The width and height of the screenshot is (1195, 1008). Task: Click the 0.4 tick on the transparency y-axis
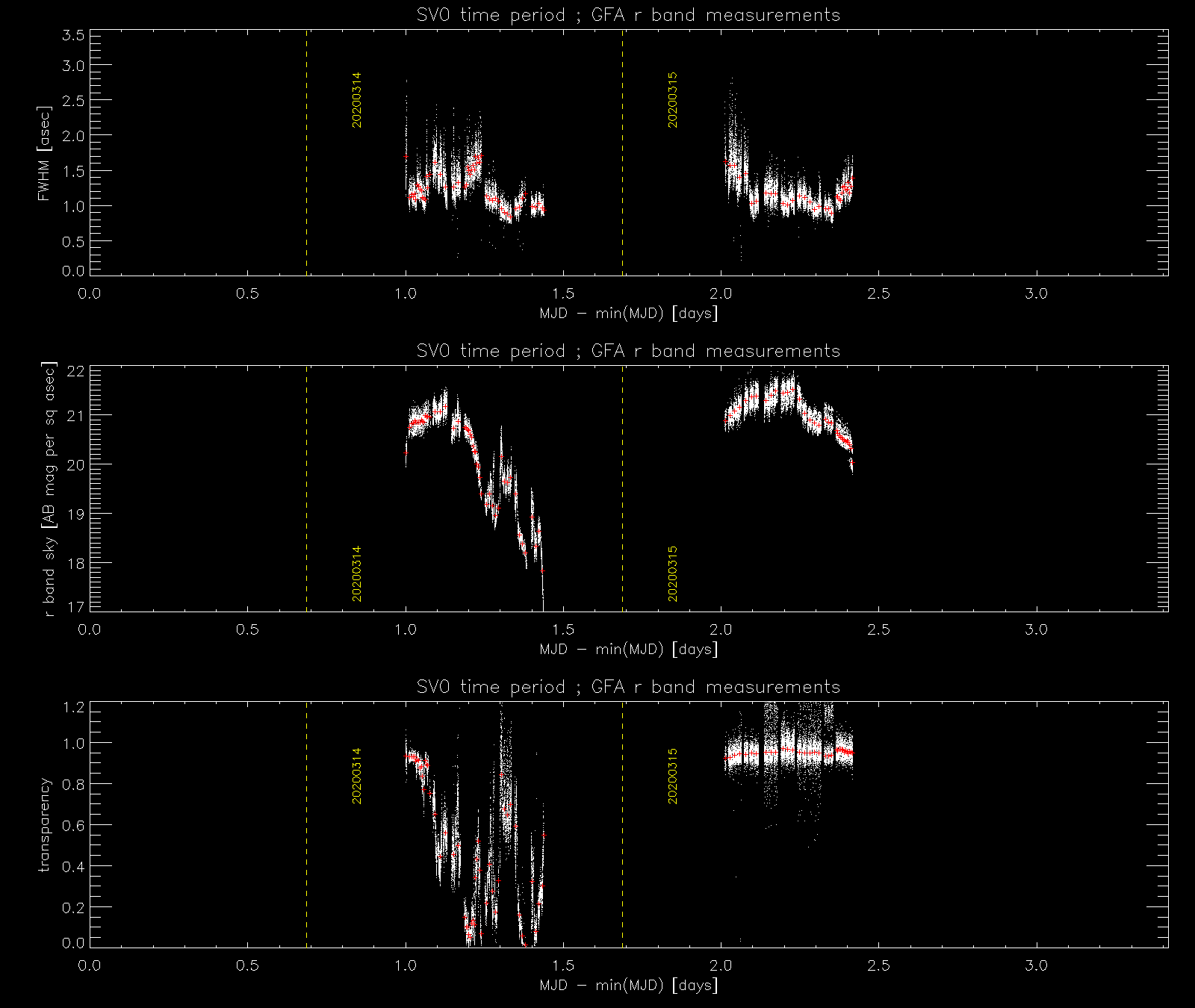(74, 866)
